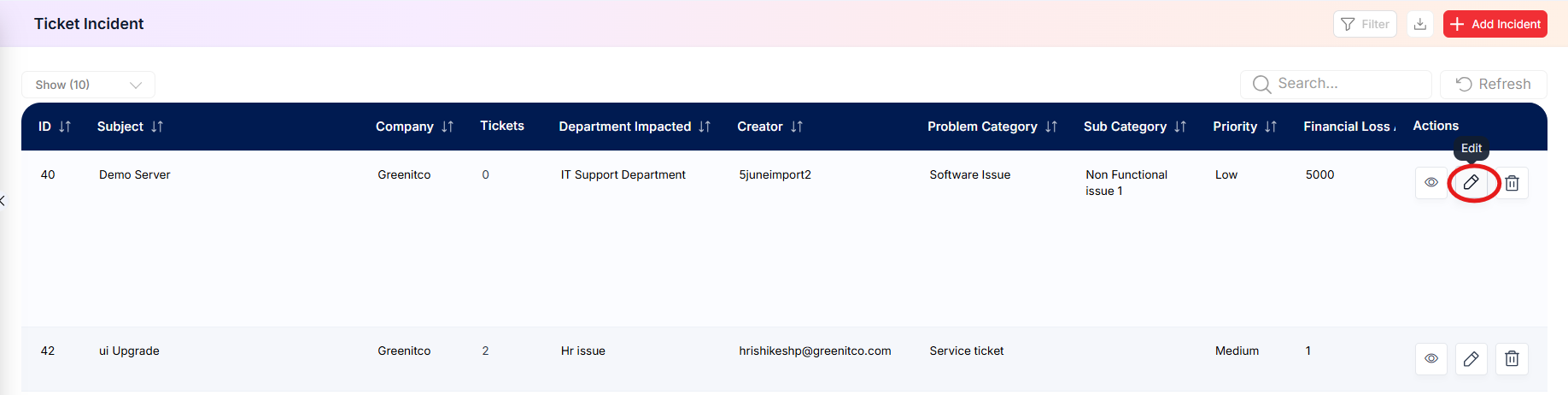
Task: Click the Service ticket cell
Action: (x=967, y=351)
